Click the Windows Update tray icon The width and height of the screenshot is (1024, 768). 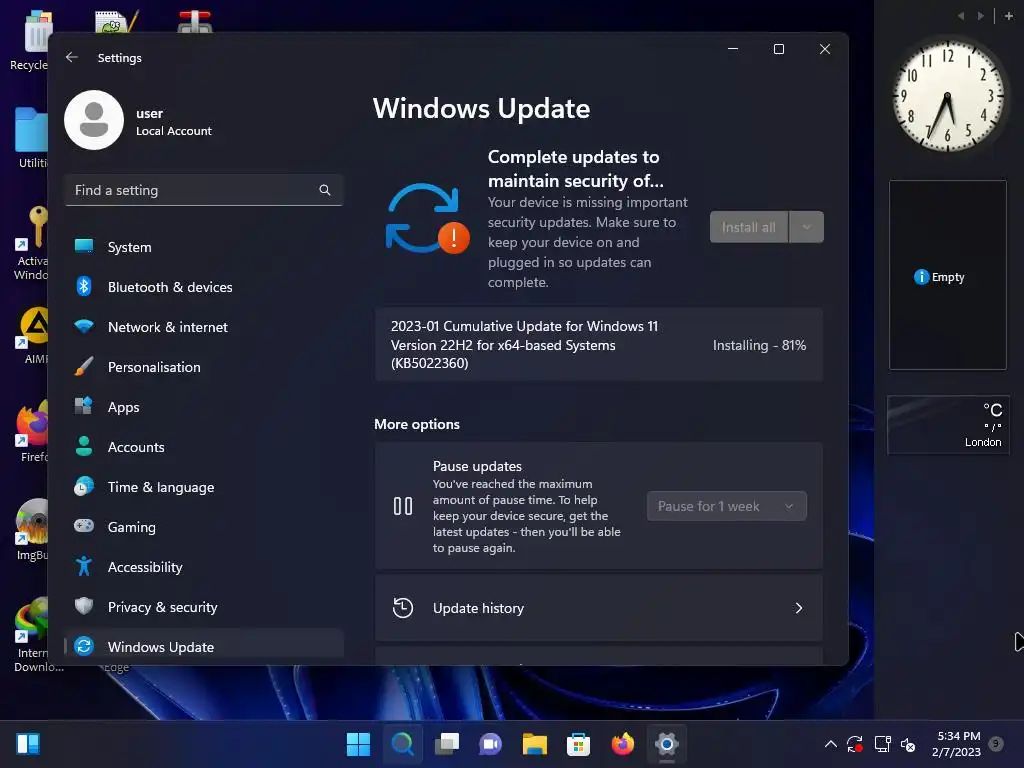pos(855,744)
